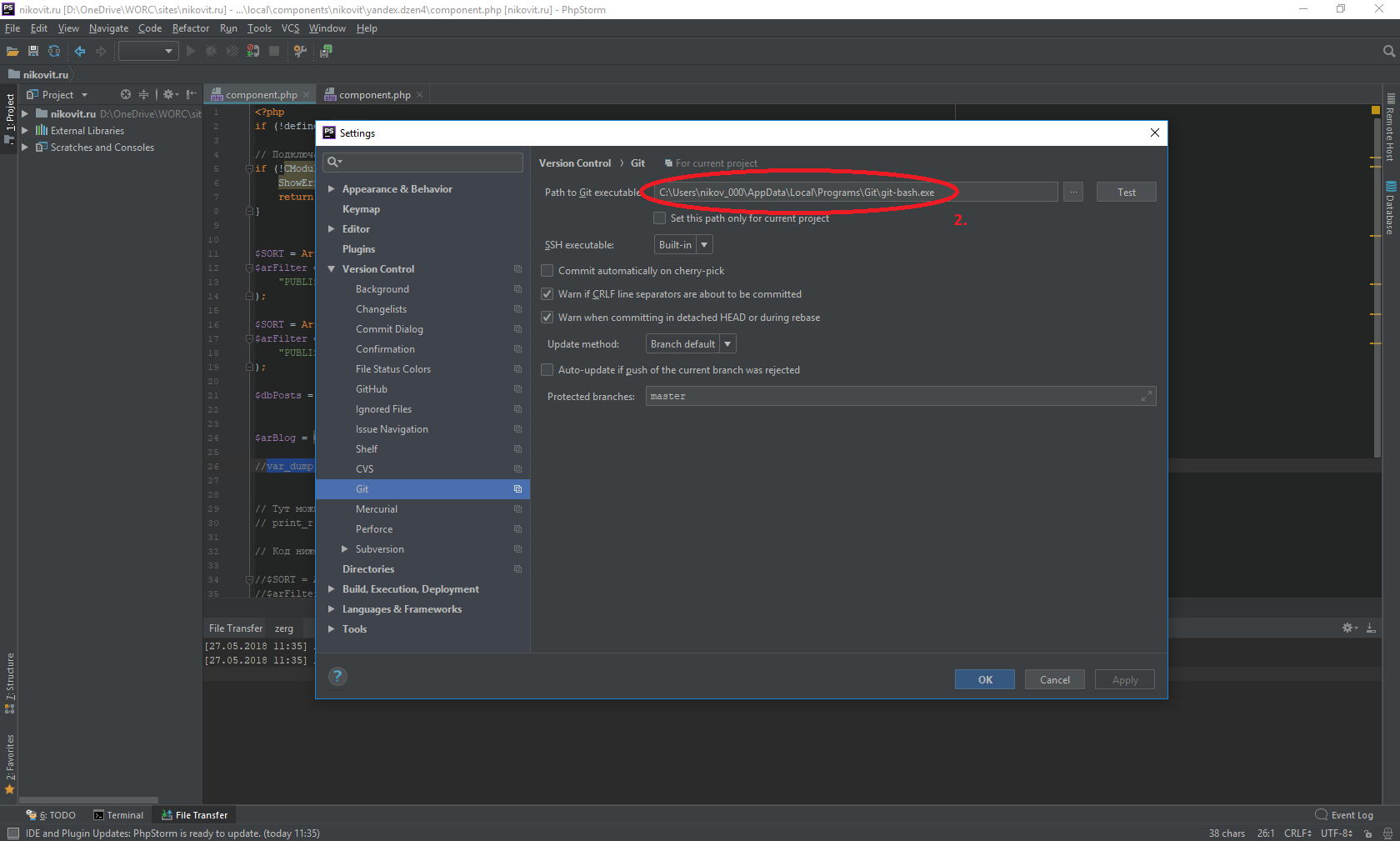1400x841 pixels.
Task: Expand Languages & Frameworks section
Action: click(332, 609)
